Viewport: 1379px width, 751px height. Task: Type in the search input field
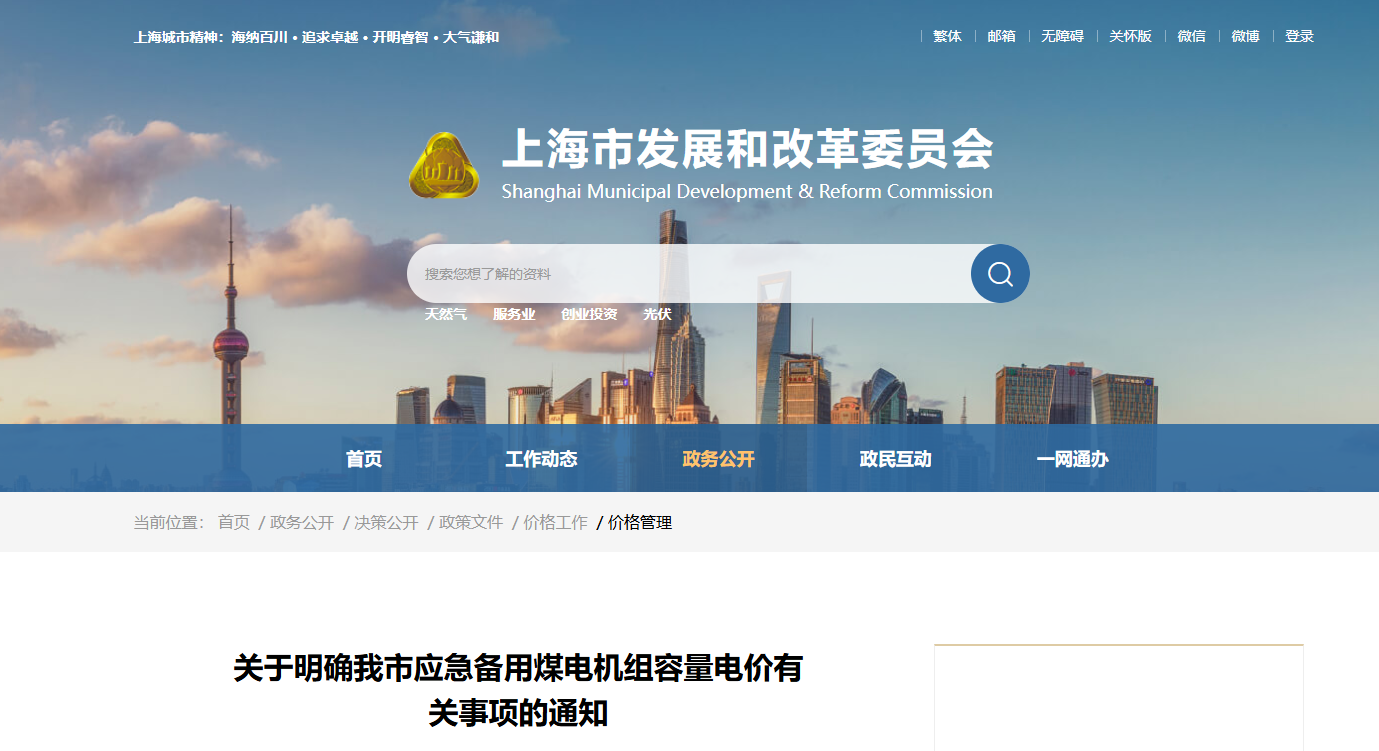pyautogui.click(x=690, y=274)
